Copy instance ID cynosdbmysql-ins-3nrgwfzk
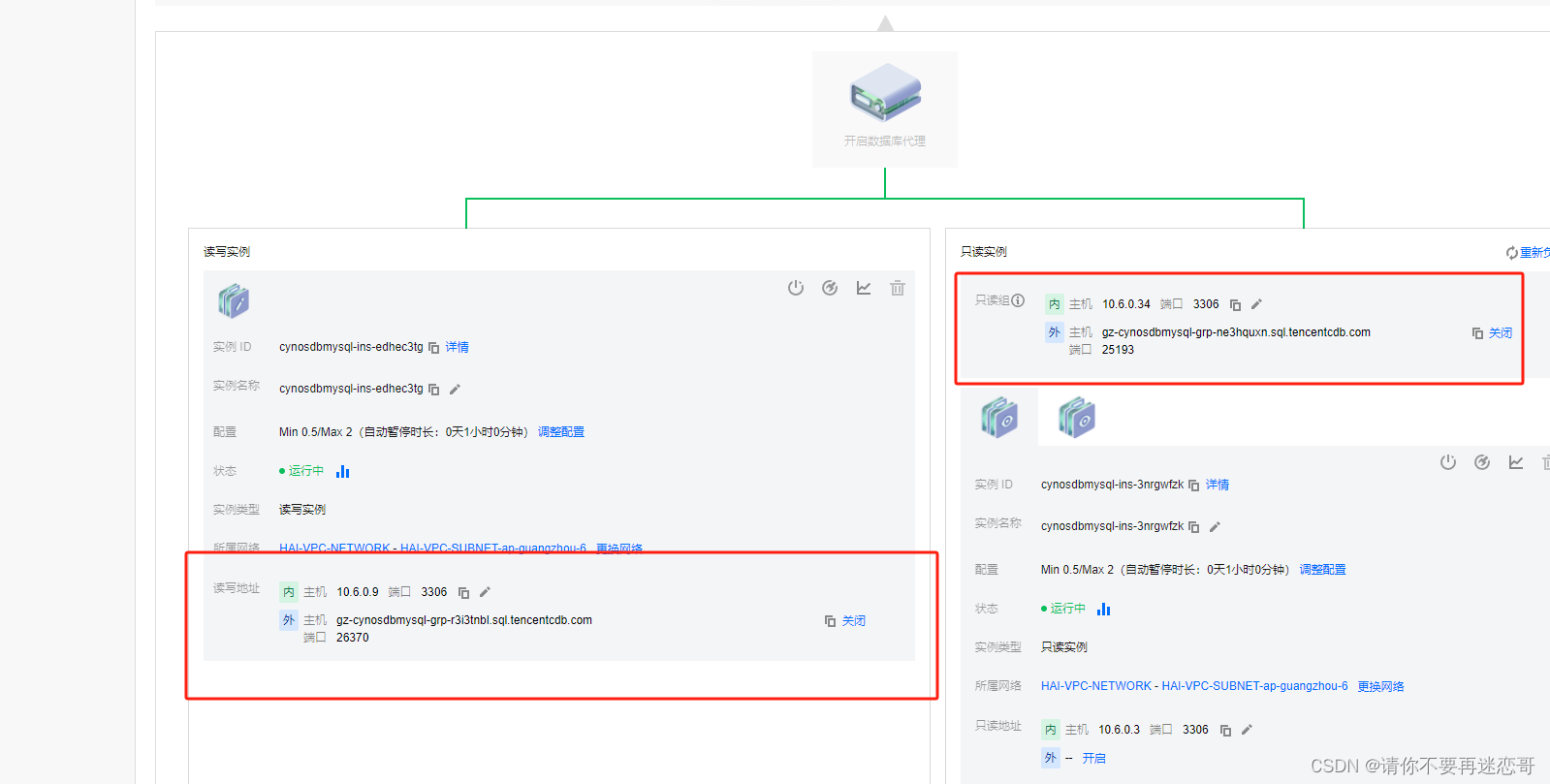This screenshot has height=784, width=1550. point(1194,486)
